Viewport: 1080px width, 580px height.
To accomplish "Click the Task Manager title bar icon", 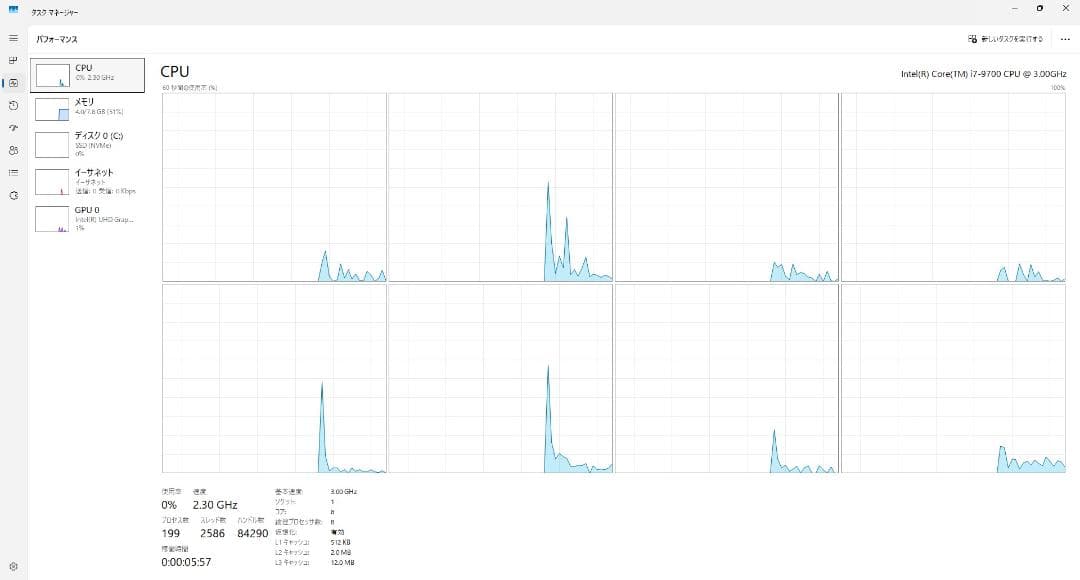I will (x=13, y=10).
